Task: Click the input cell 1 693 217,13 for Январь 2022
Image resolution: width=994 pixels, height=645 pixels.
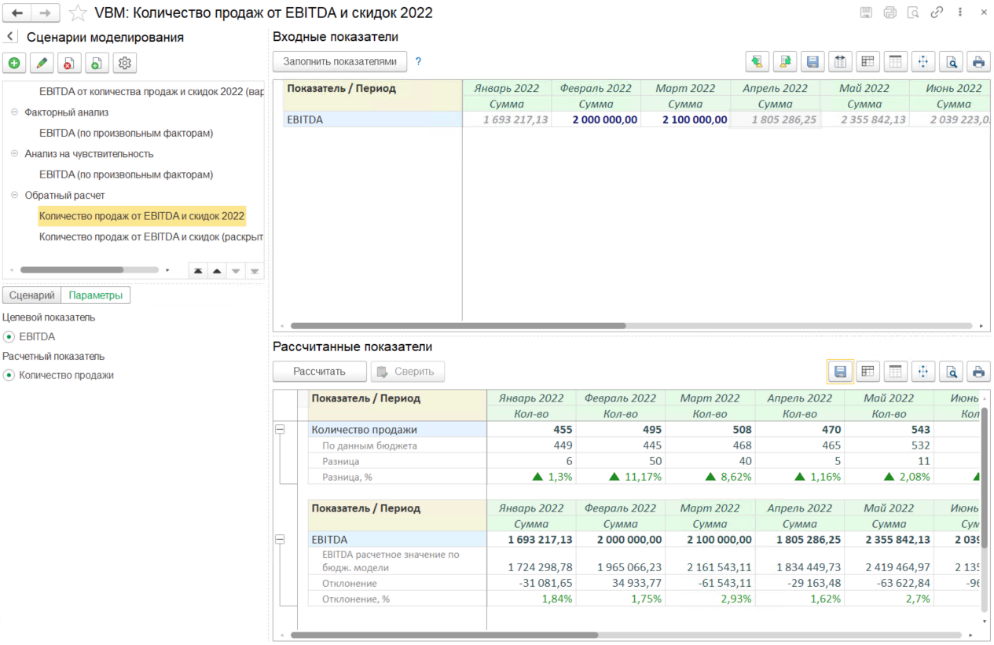Action: click(507, 119)
